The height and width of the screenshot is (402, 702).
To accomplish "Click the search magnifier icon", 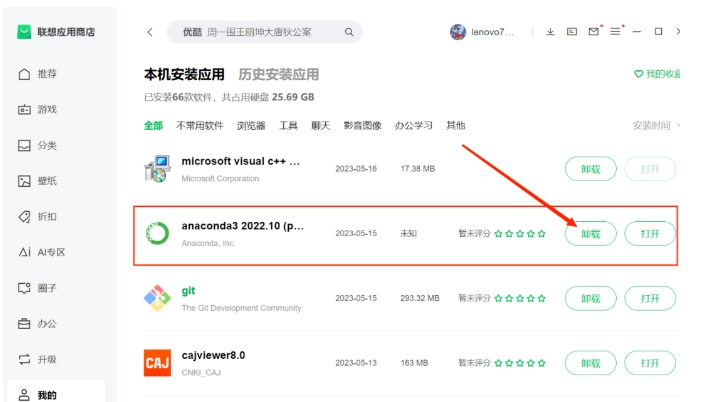I will point(349,32).
